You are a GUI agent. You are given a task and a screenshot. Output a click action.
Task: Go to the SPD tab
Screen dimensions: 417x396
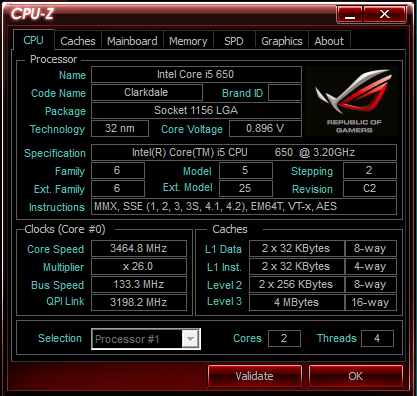coord(234,41)
